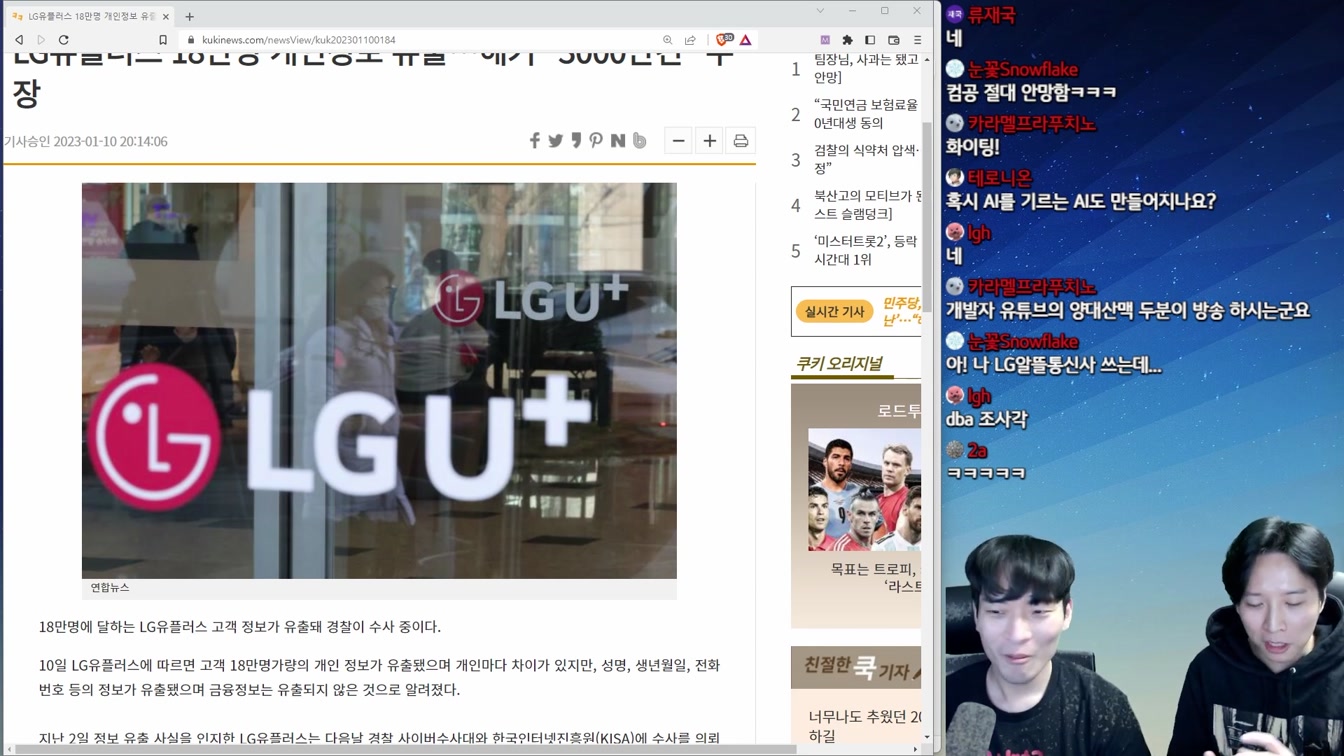The height and width of the screenshot is (756, 1344).
Task: Click the browser forward arrow
Action: (x=41, y=40)
